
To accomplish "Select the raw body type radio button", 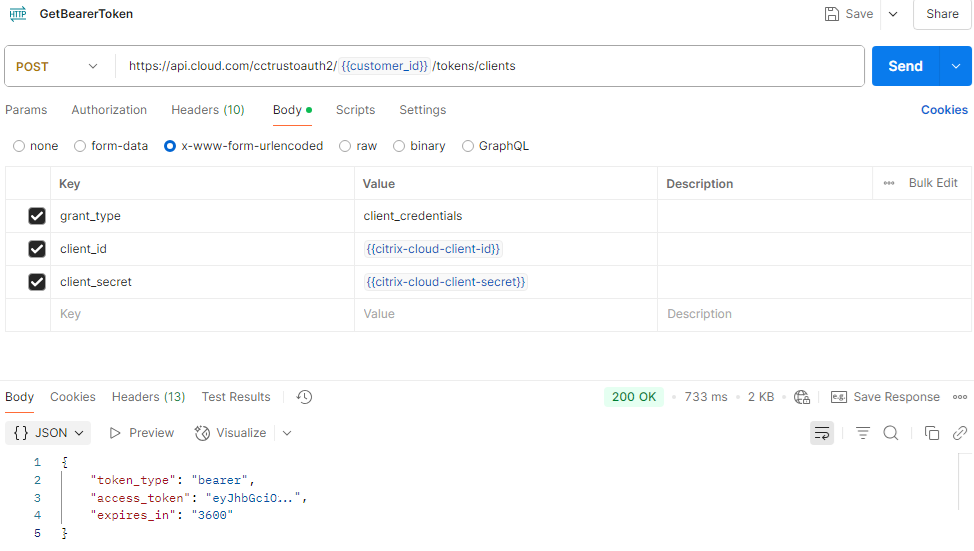I will 345,146.
